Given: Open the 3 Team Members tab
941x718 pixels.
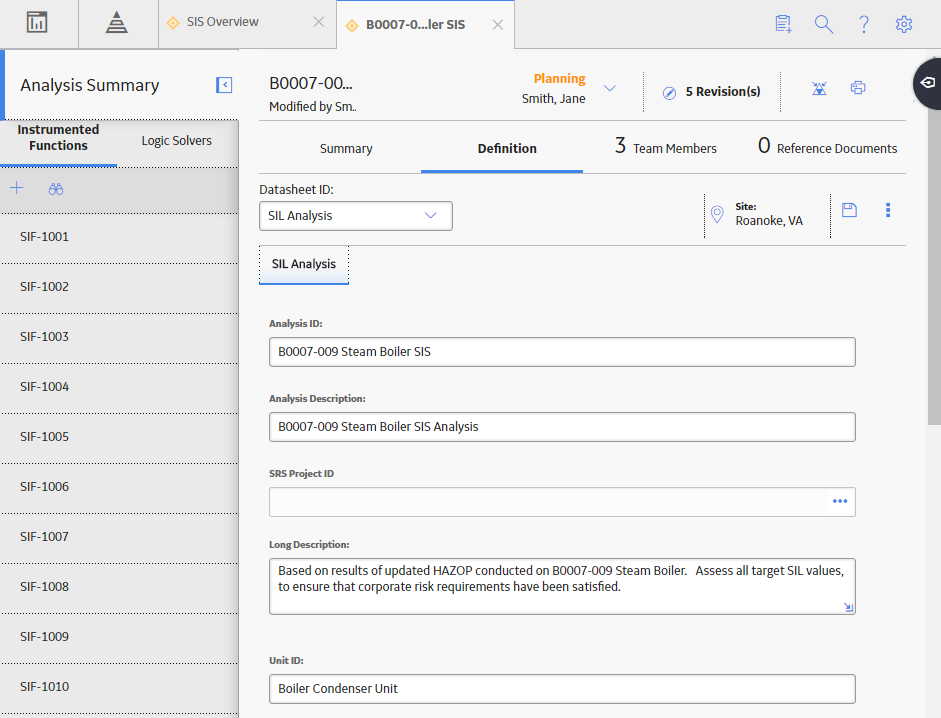Looking at the screenshot, I should click(x=666, y=146).
